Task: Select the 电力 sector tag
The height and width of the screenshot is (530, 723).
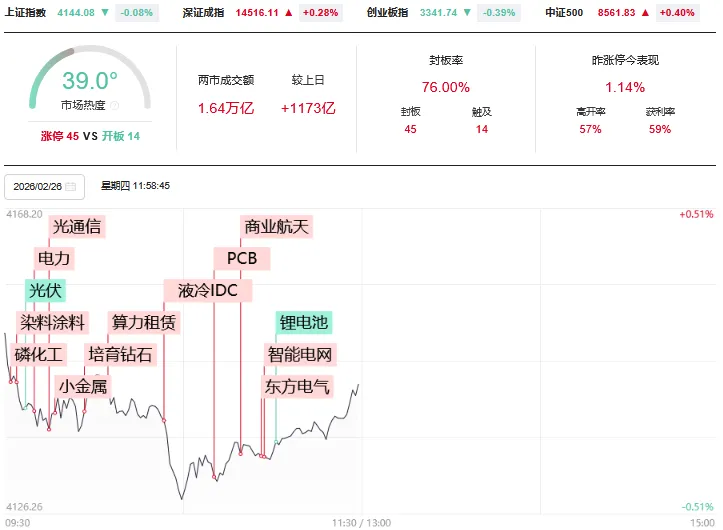Action: click(54, 259)
